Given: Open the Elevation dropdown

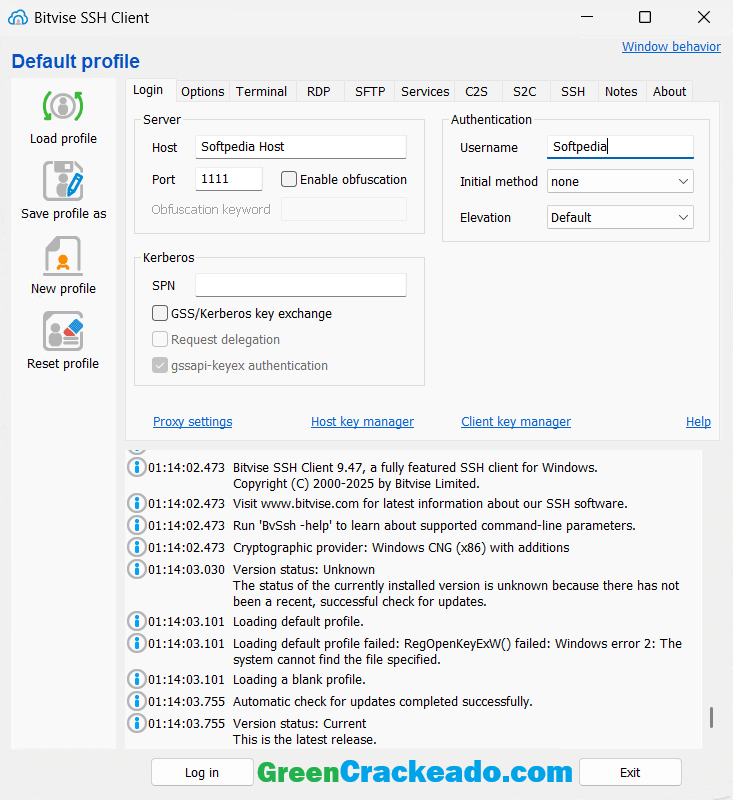Looking at the screenshot, I should 620,217.
